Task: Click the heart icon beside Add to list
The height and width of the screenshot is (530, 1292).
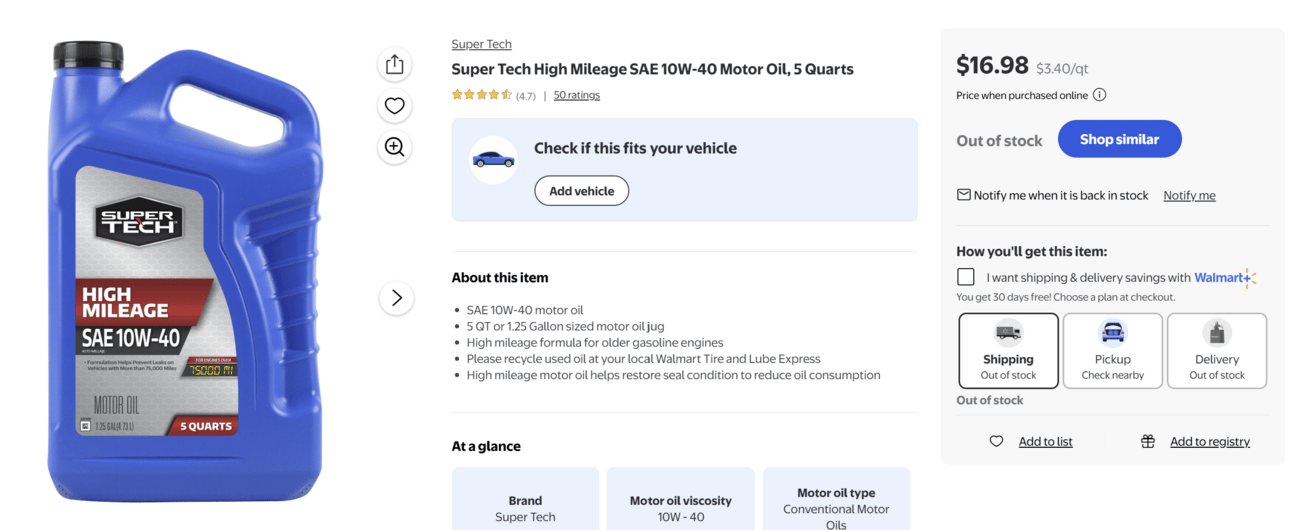Action: 996,441
